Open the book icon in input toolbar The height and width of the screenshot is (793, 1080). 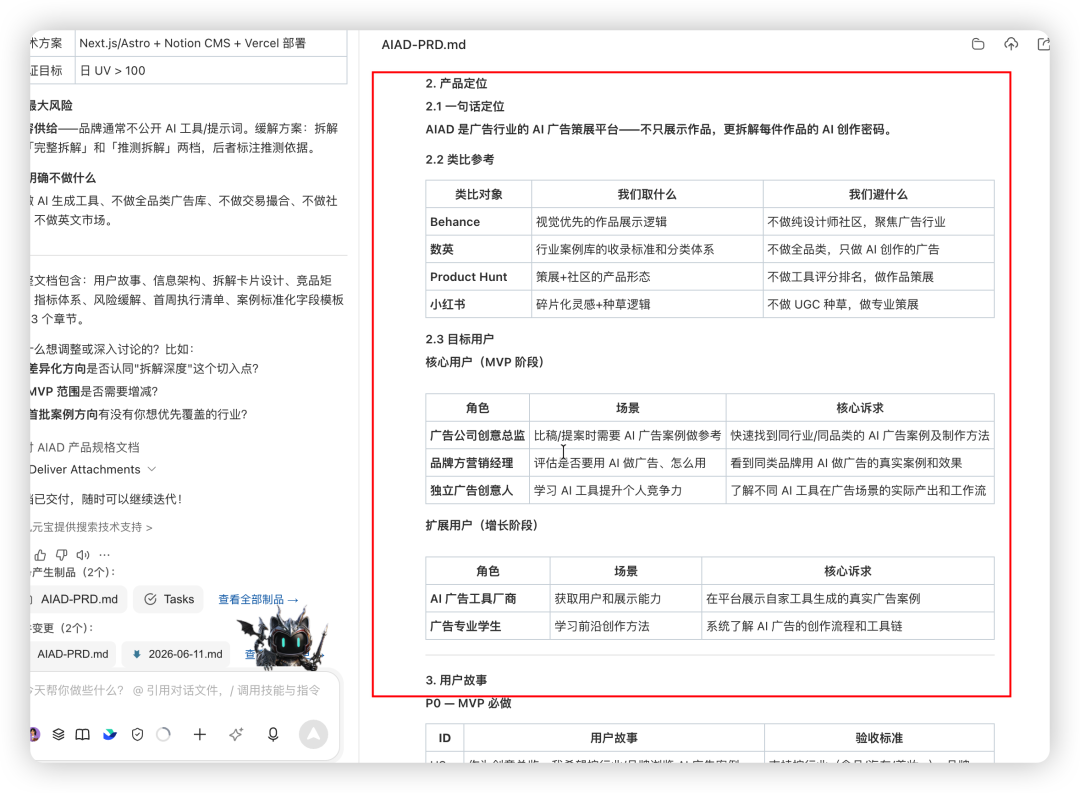point(83,734)
